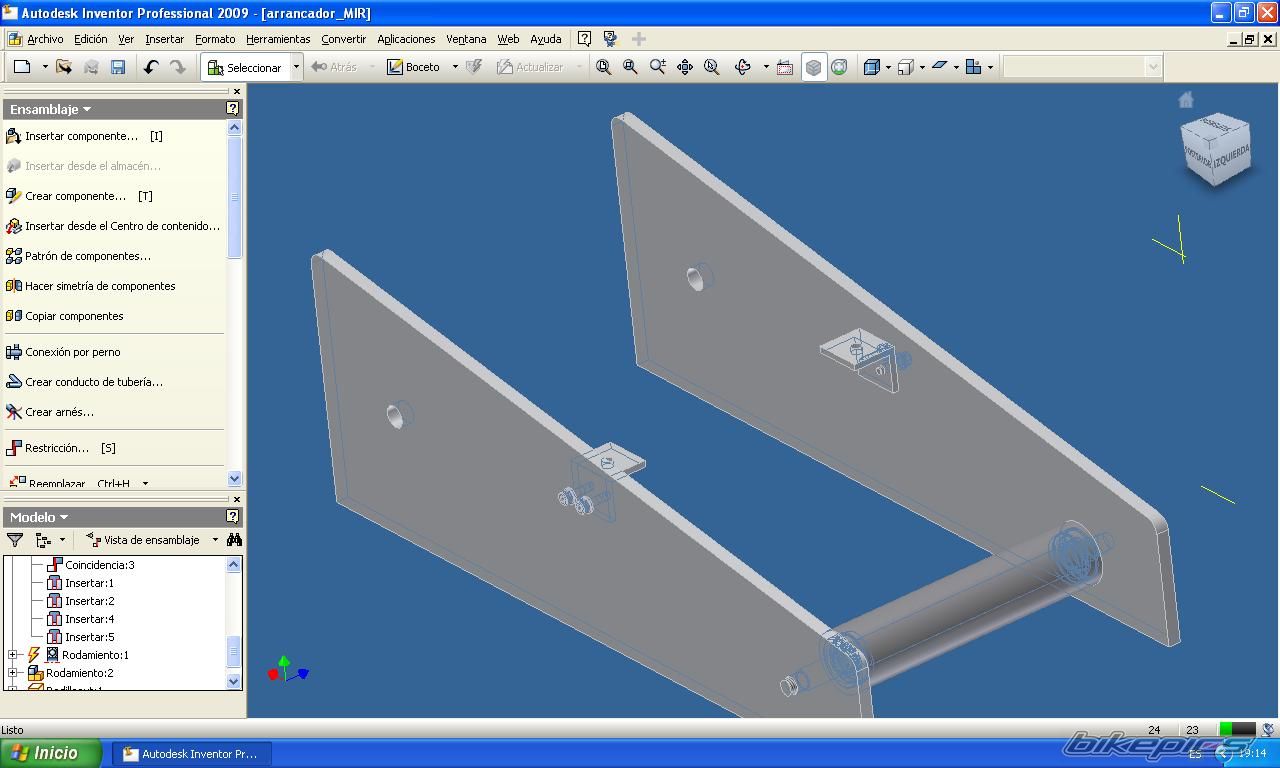The image size is (1280, 768).
Task: Open the Convertir menu
Action: pos(343,39)
